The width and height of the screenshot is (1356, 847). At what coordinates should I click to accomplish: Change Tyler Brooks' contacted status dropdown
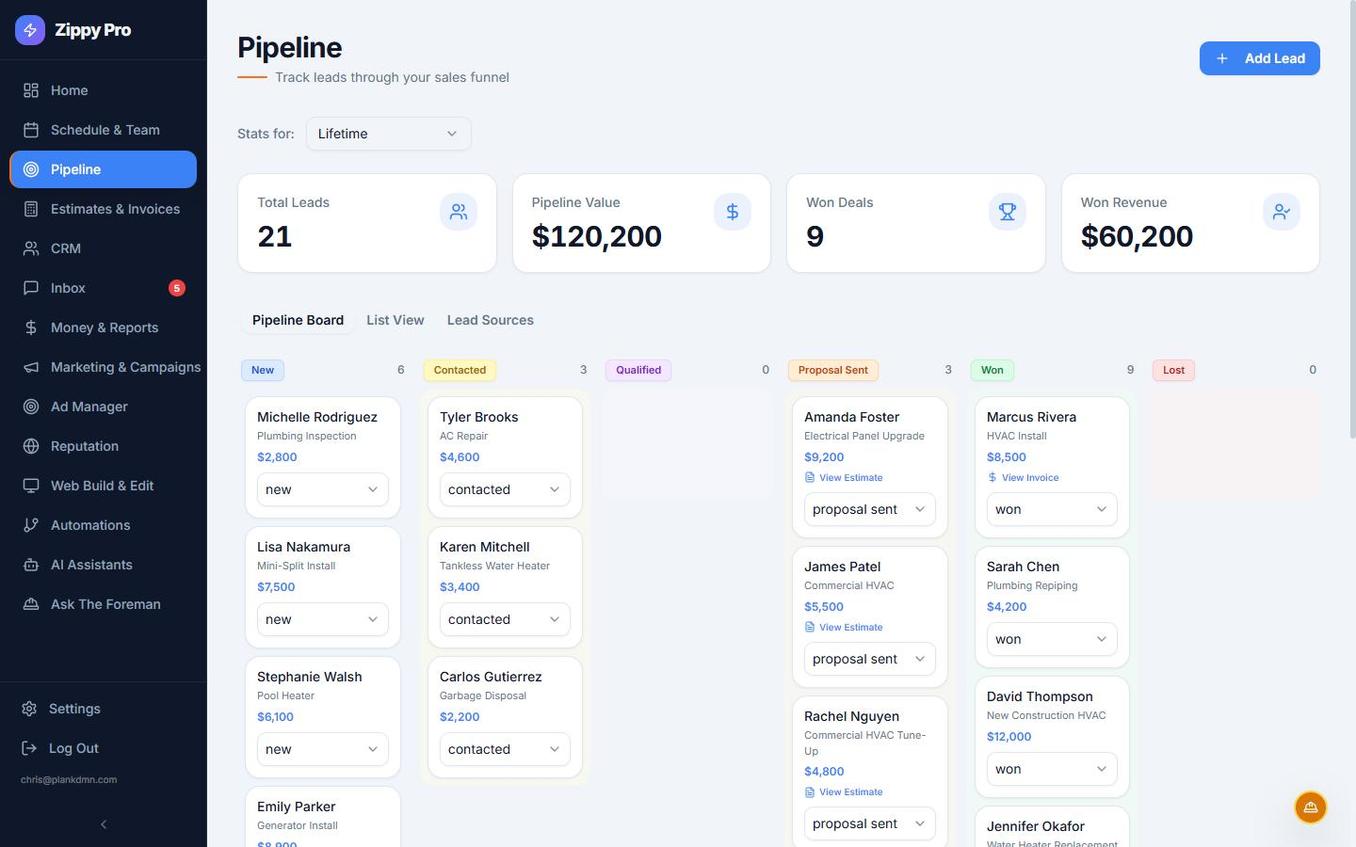[x=504, y=490]
